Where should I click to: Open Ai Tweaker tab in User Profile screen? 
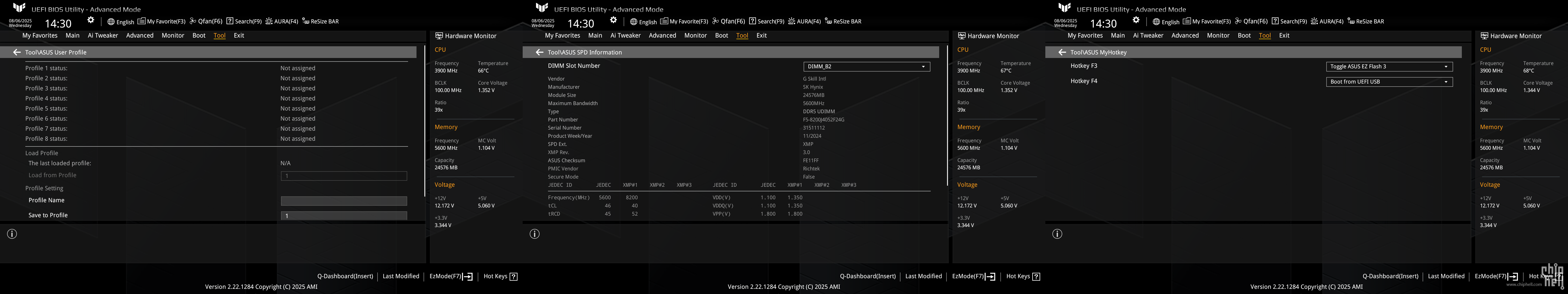click(x=103, y=35)
